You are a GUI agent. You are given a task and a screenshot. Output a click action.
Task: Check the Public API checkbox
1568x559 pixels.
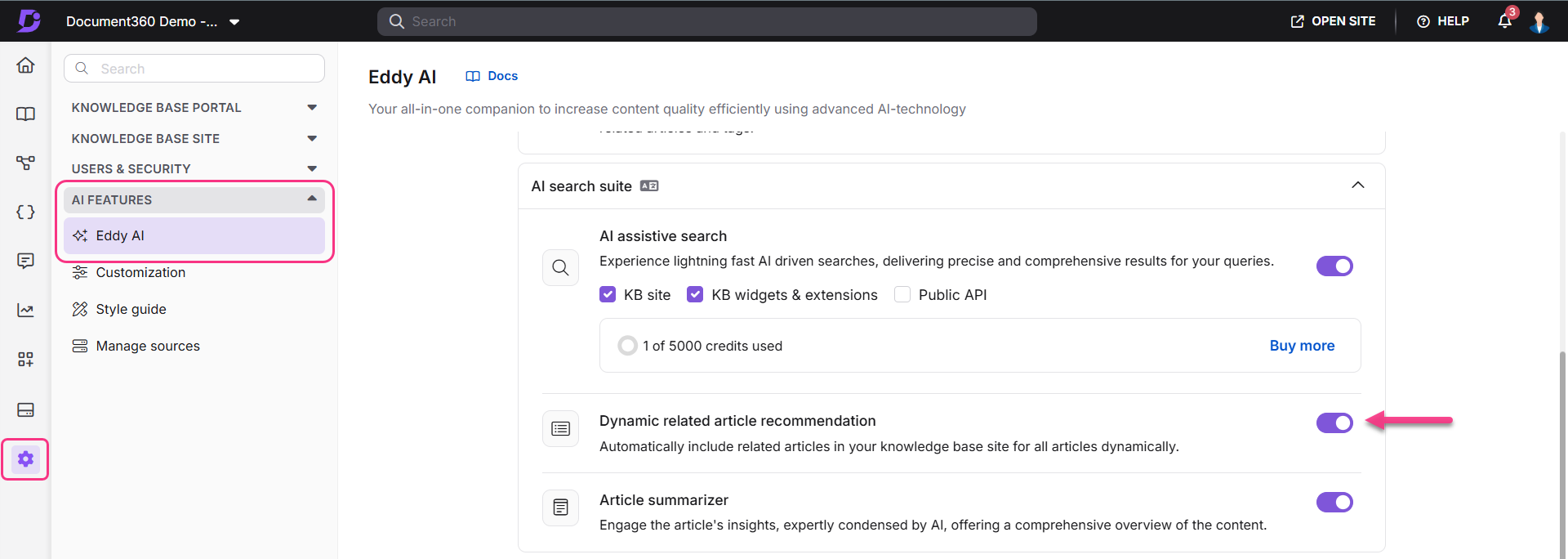click(x=902, y=294)
